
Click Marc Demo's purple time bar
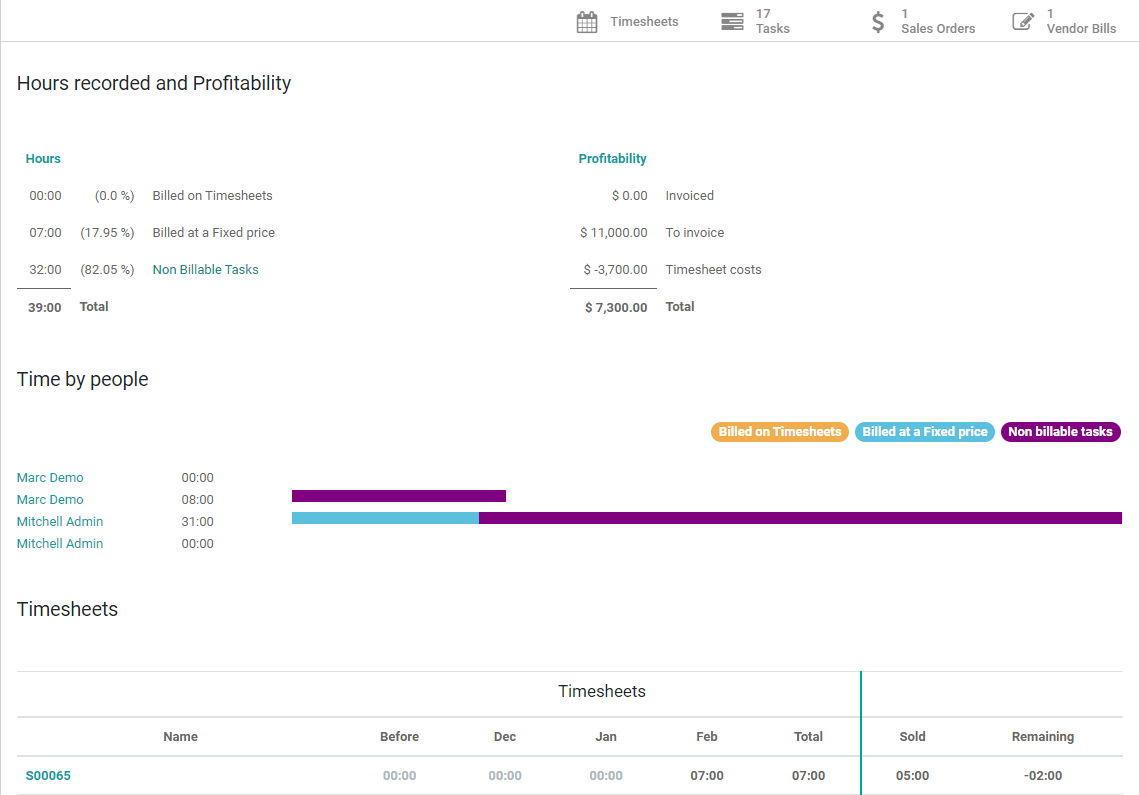click(x=399, y=496)
